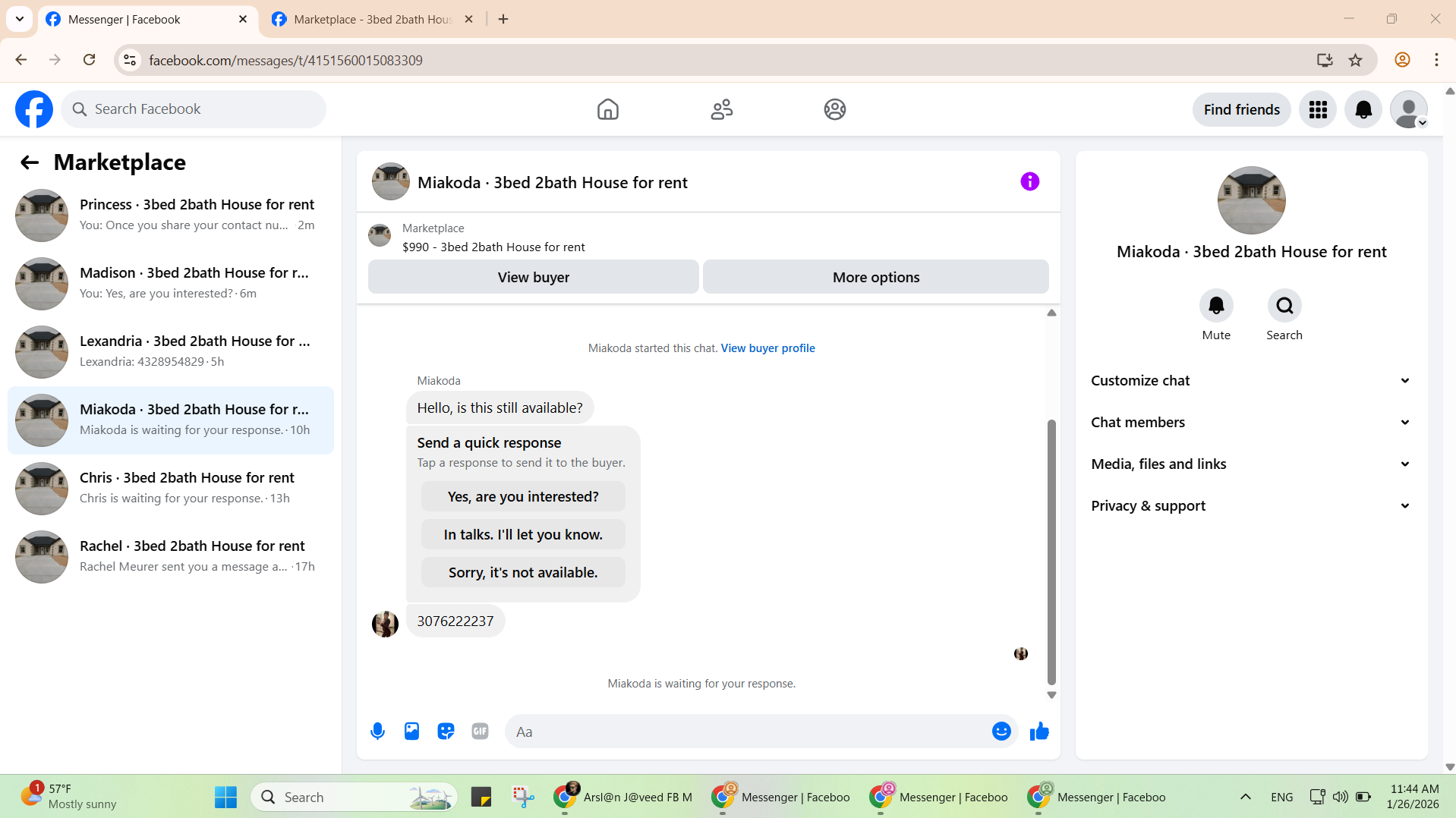The width and height of the screenshot is (1456, 818).
Task: Send a thumbs-up like
Action: pos(1039,731)
